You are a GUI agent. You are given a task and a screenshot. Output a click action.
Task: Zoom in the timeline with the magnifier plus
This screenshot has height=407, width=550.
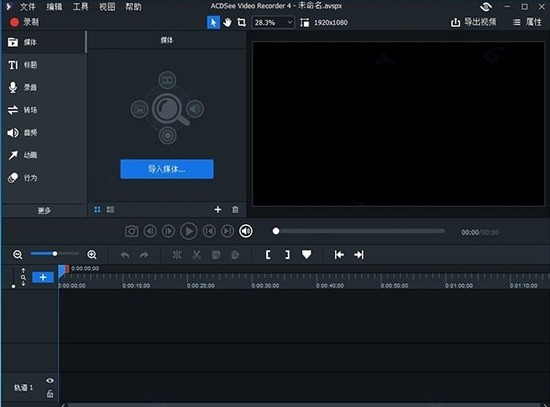coord(92,255)
